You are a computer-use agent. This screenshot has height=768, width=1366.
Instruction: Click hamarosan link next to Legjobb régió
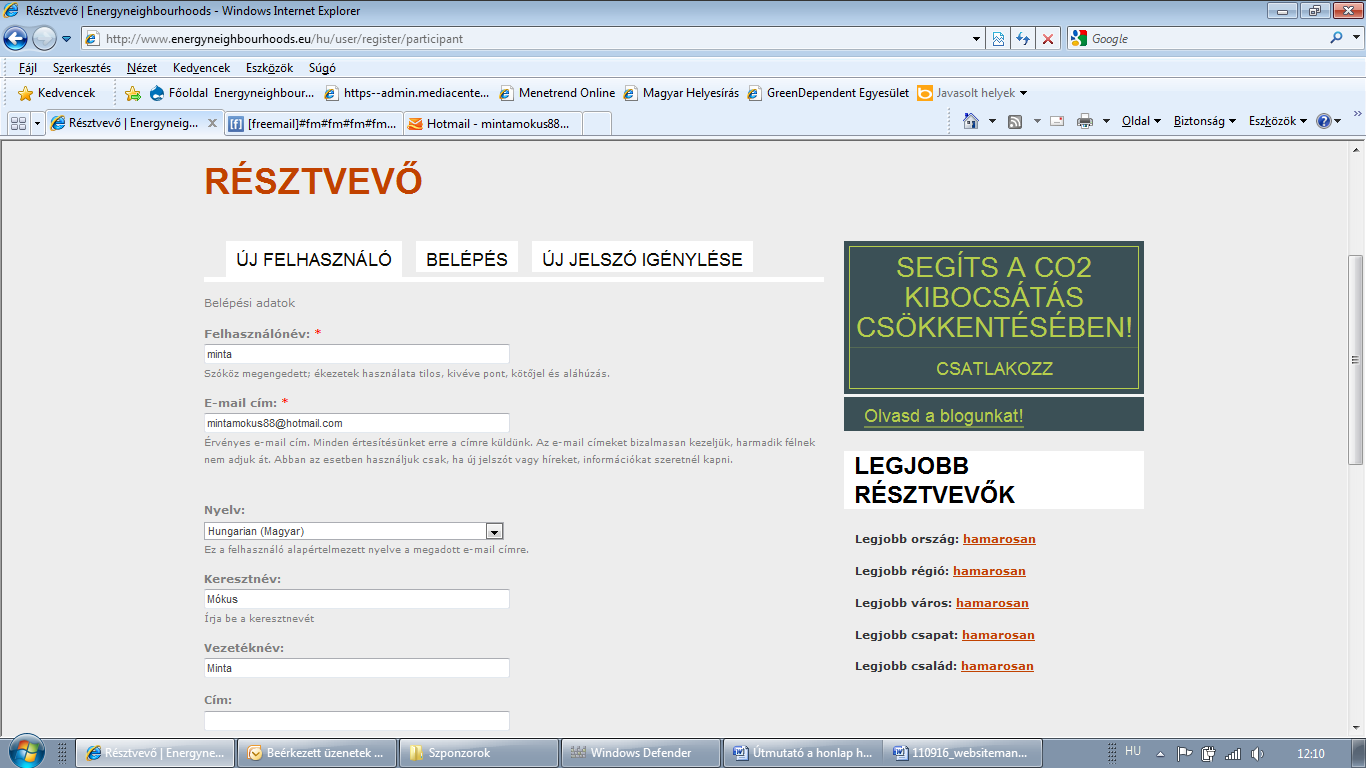(989, 571)
